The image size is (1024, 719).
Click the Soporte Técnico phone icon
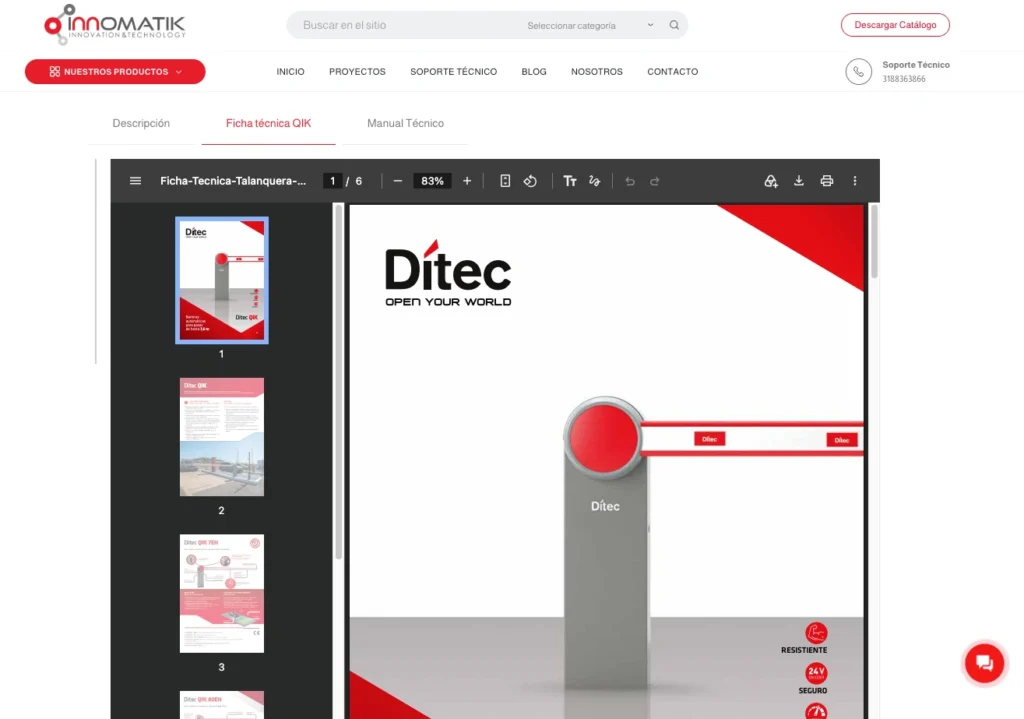(858, 72)
